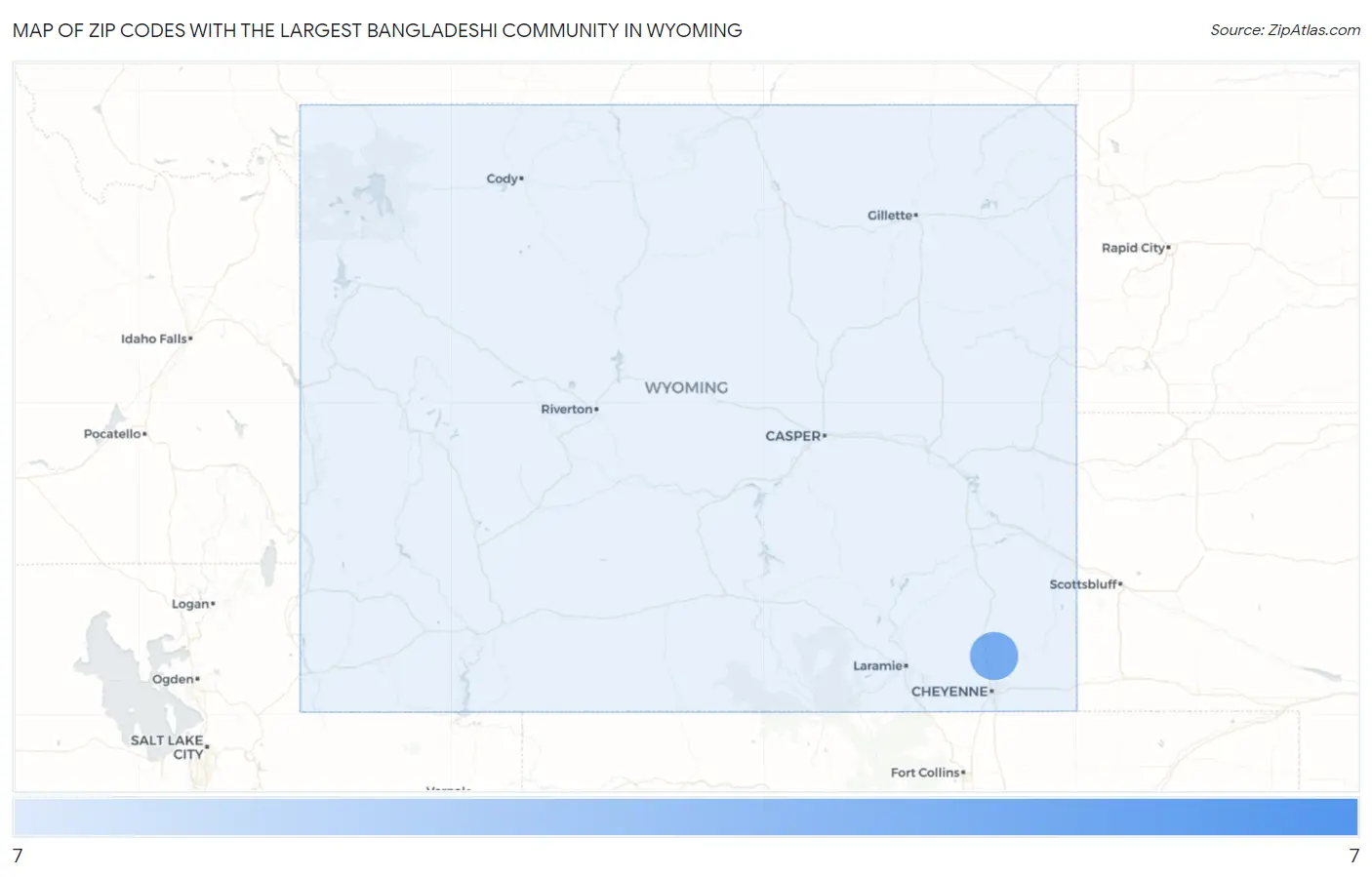Click the Pocatello city label
This screenshot has height=877, width=1372.
tap(114, 434)
